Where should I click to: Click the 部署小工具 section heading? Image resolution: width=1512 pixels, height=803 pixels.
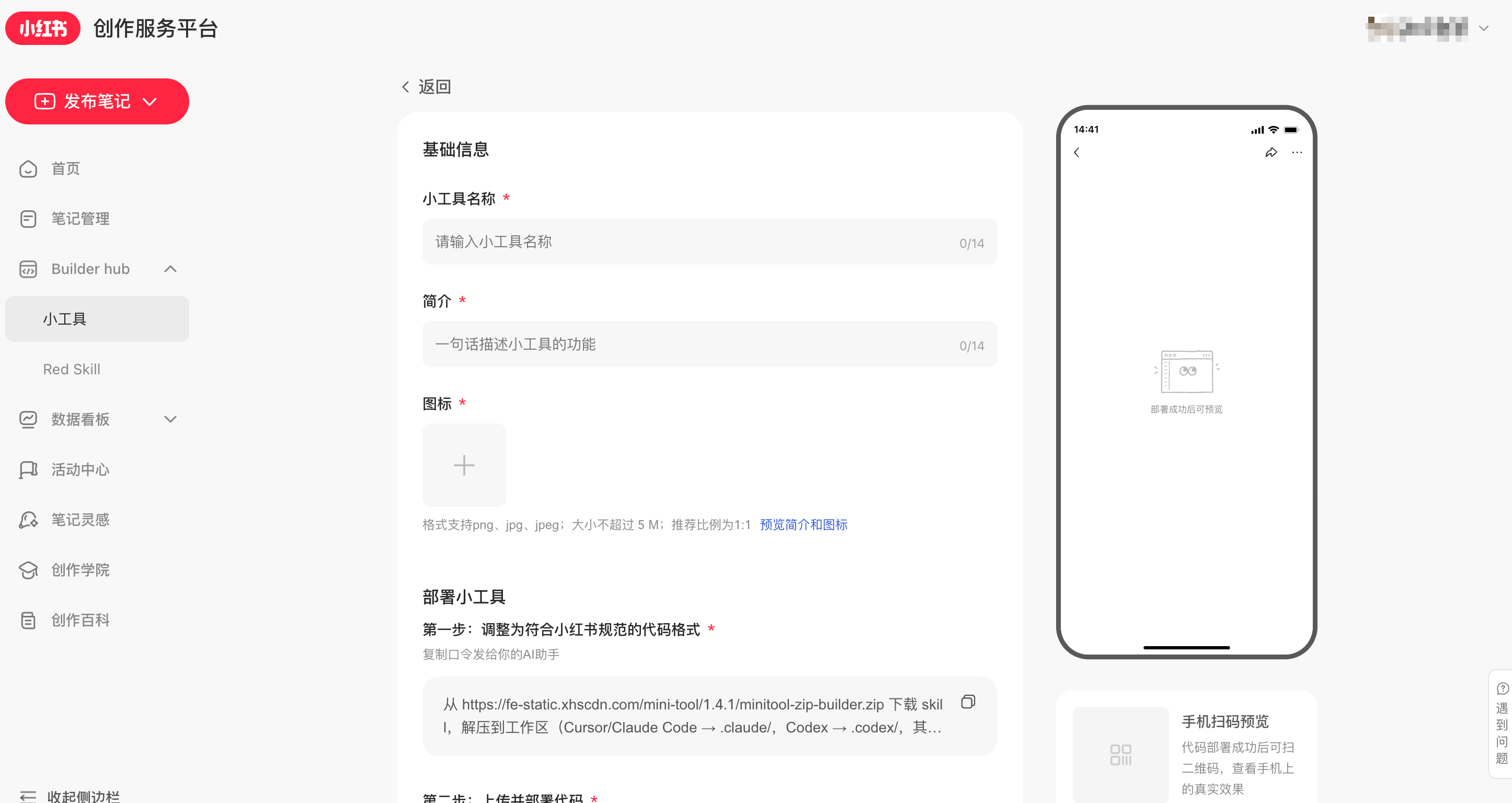click(x=464, y=598)
